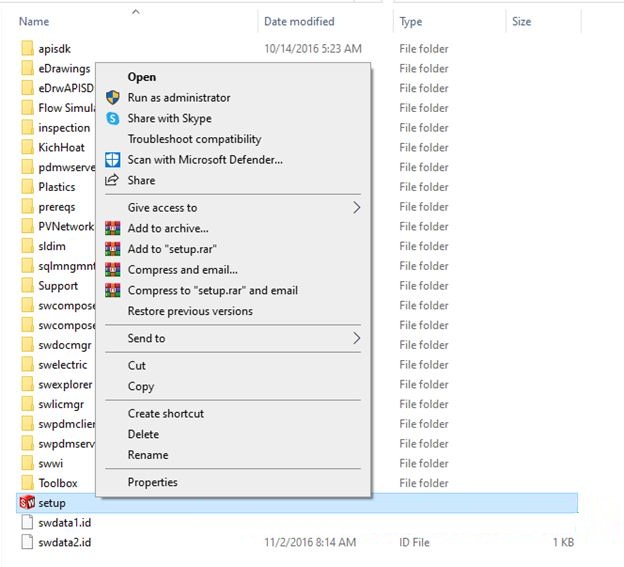Click the apisdk date 10/14/2016 5:23 AM
624x567 pixels.
[x=313, y=49]
